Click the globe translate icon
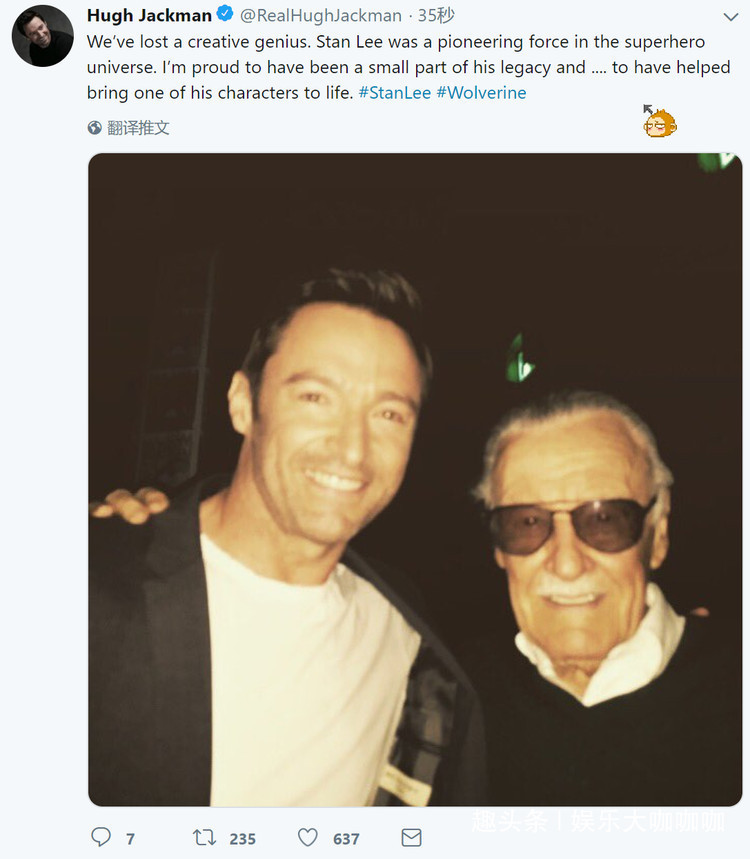The width and height of the screenshot is (750, 859). pyautogui.click(x=95, y=128)
